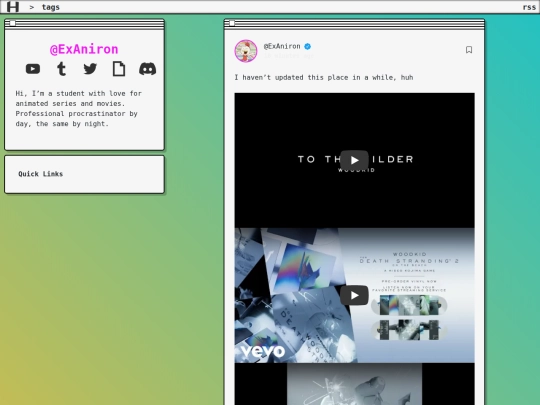This screenshot has height=405, width=540.
Task: Open the post timestamp under the author name
Action: click(x=289, y=55)
